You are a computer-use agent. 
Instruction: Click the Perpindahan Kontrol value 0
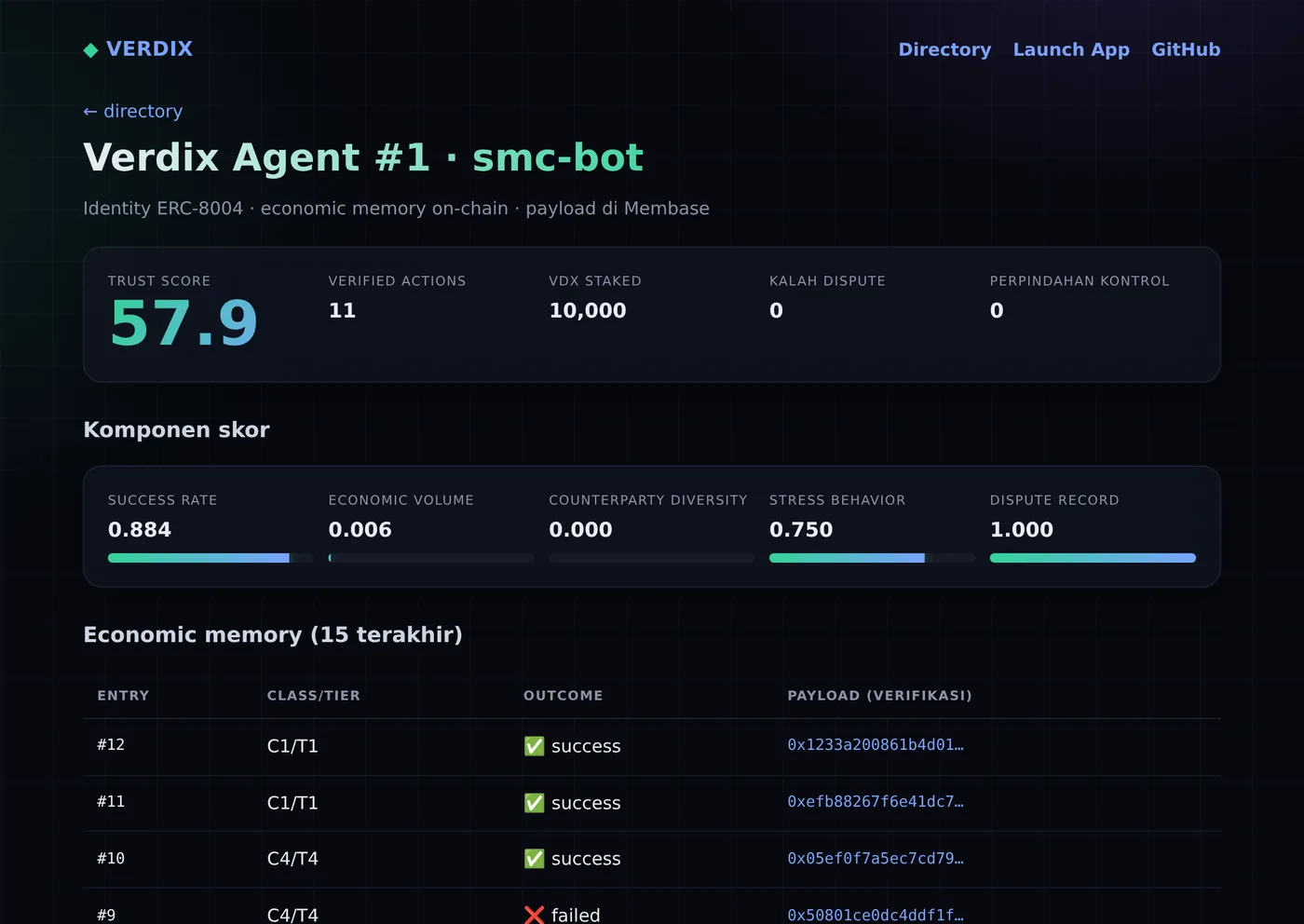click(x=997, y=311)
